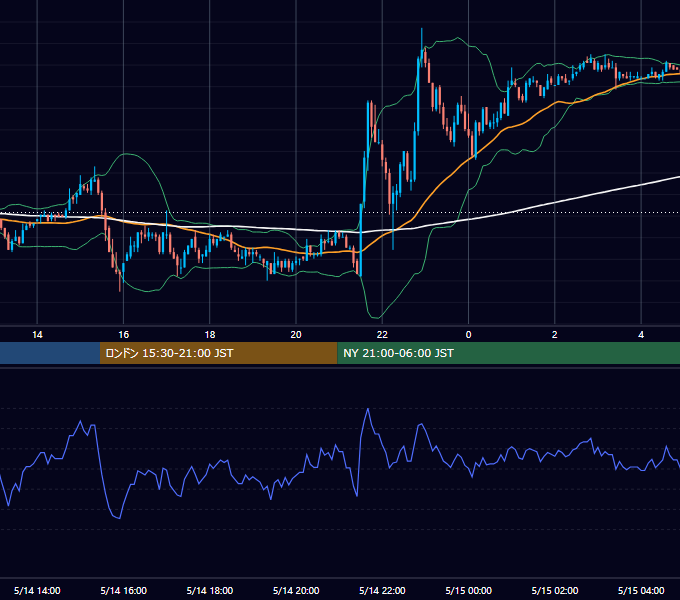The height and width of the screenshot is (600, 680).
Task: Click the NY 21:00-06:00 JST session bar
Action: point(508,353)
